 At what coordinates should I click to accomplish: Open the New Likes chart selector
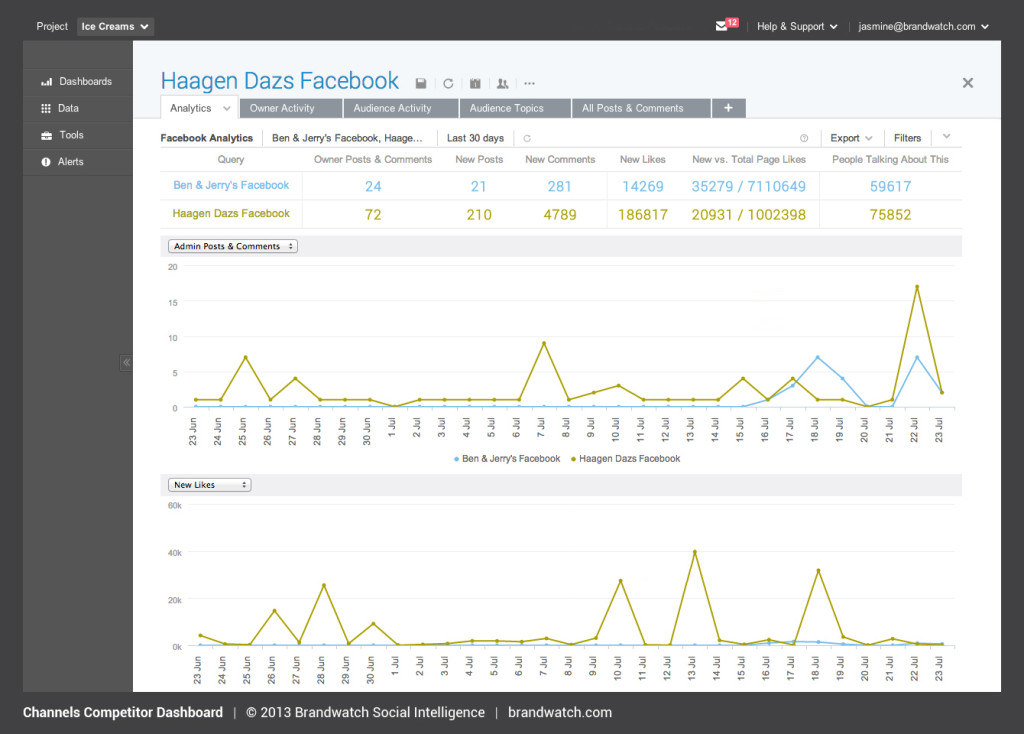[210, 485]
